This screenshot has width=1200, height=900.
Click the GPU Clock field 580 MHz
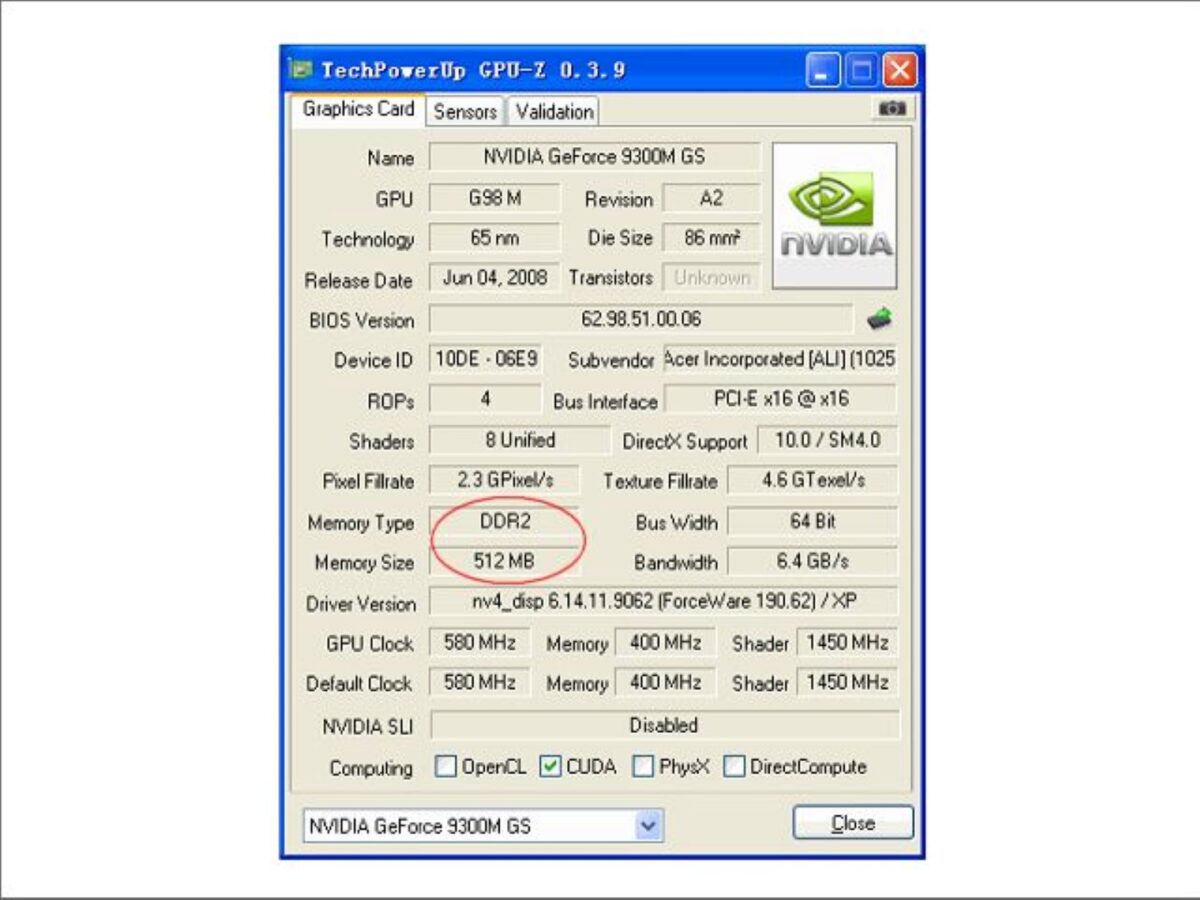(479, 643)
